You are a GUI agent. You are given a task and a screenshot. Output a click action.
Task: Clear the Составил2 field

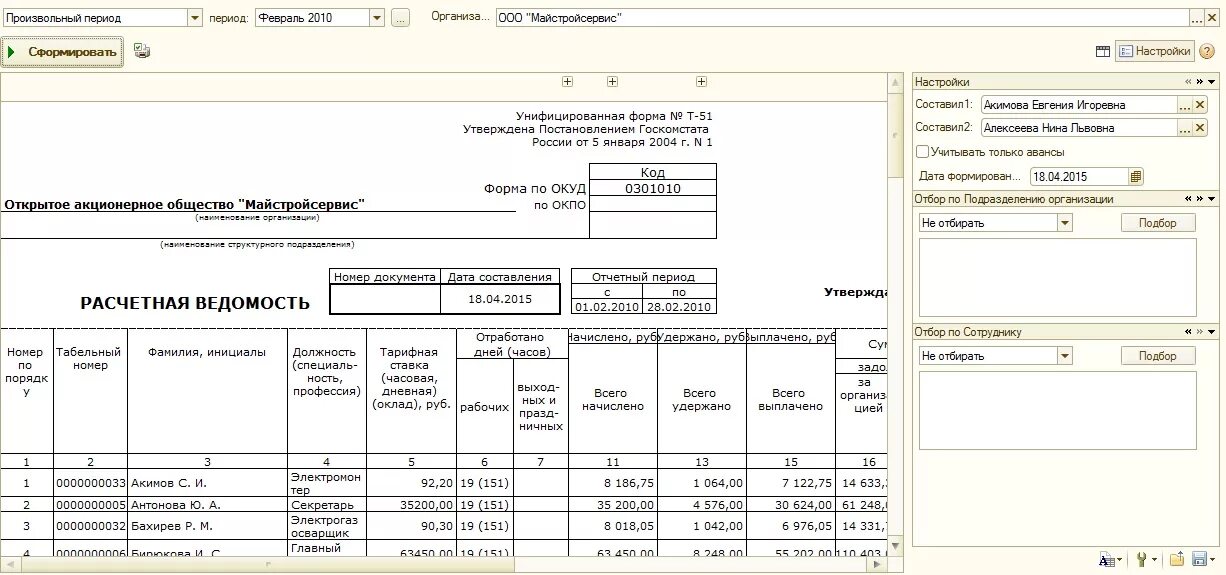click(1200, 128)
